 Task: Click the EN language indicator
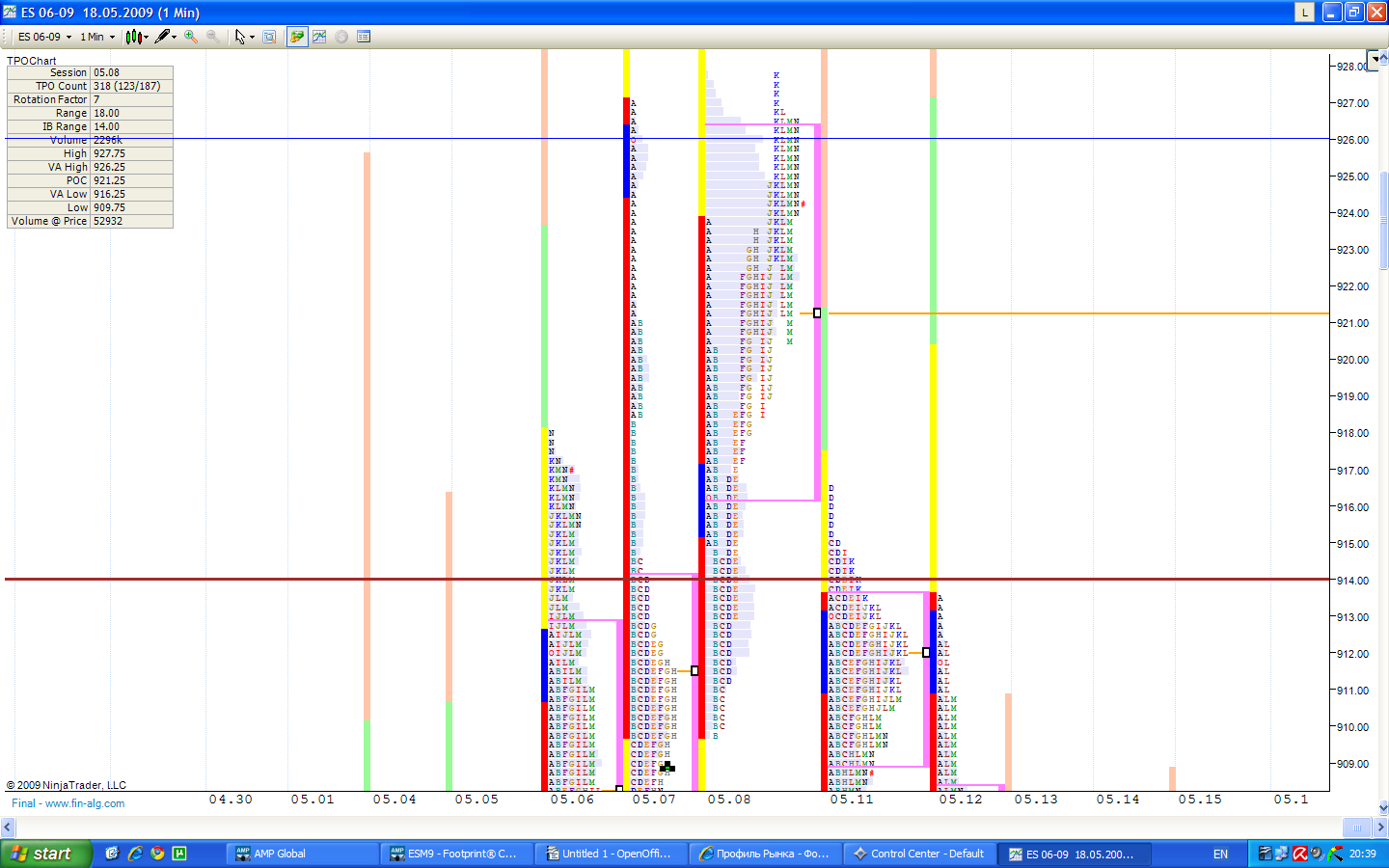(x=1220, y=854)
